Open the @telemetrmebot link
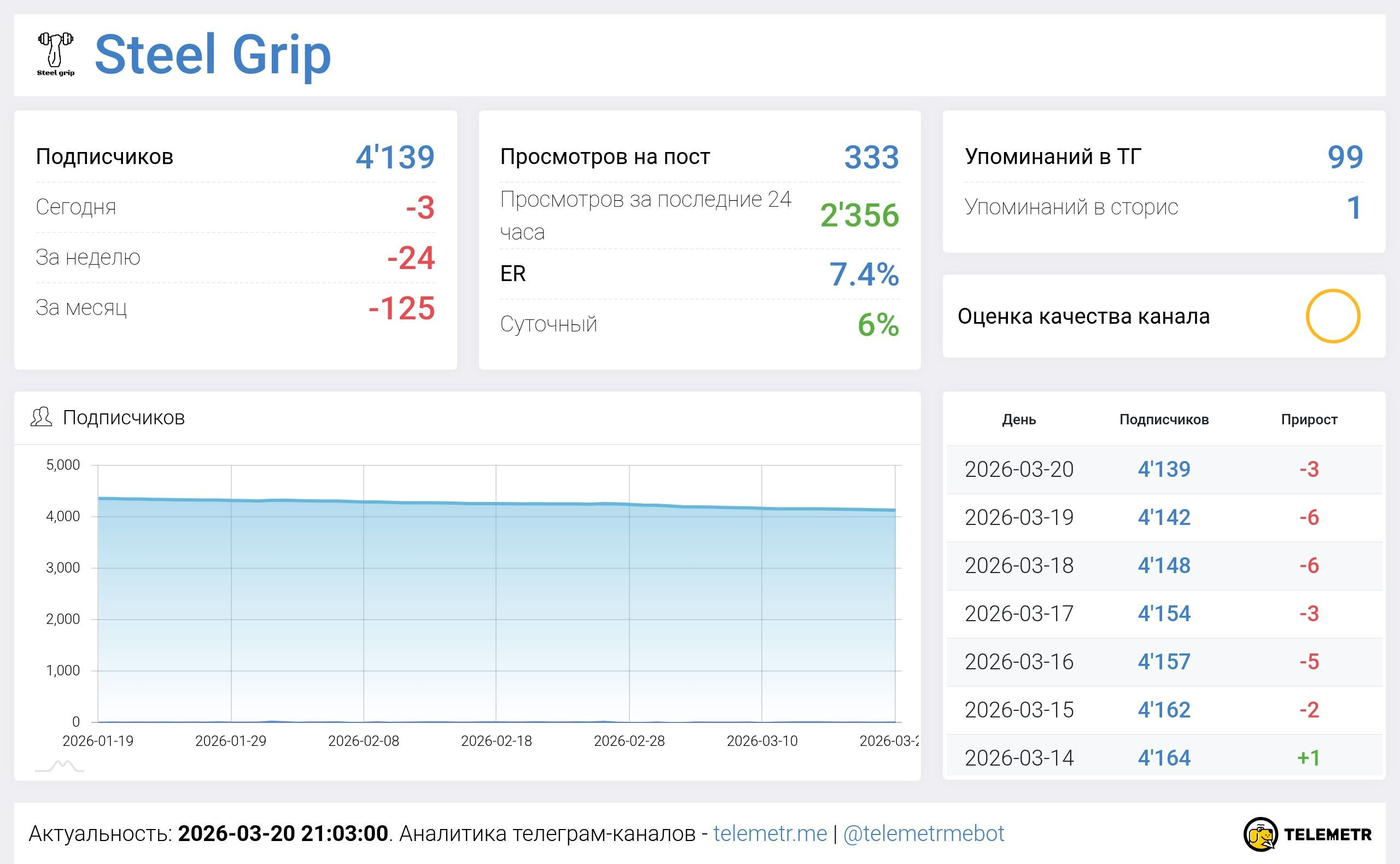 pyautogui.click(x=924, y=834)
